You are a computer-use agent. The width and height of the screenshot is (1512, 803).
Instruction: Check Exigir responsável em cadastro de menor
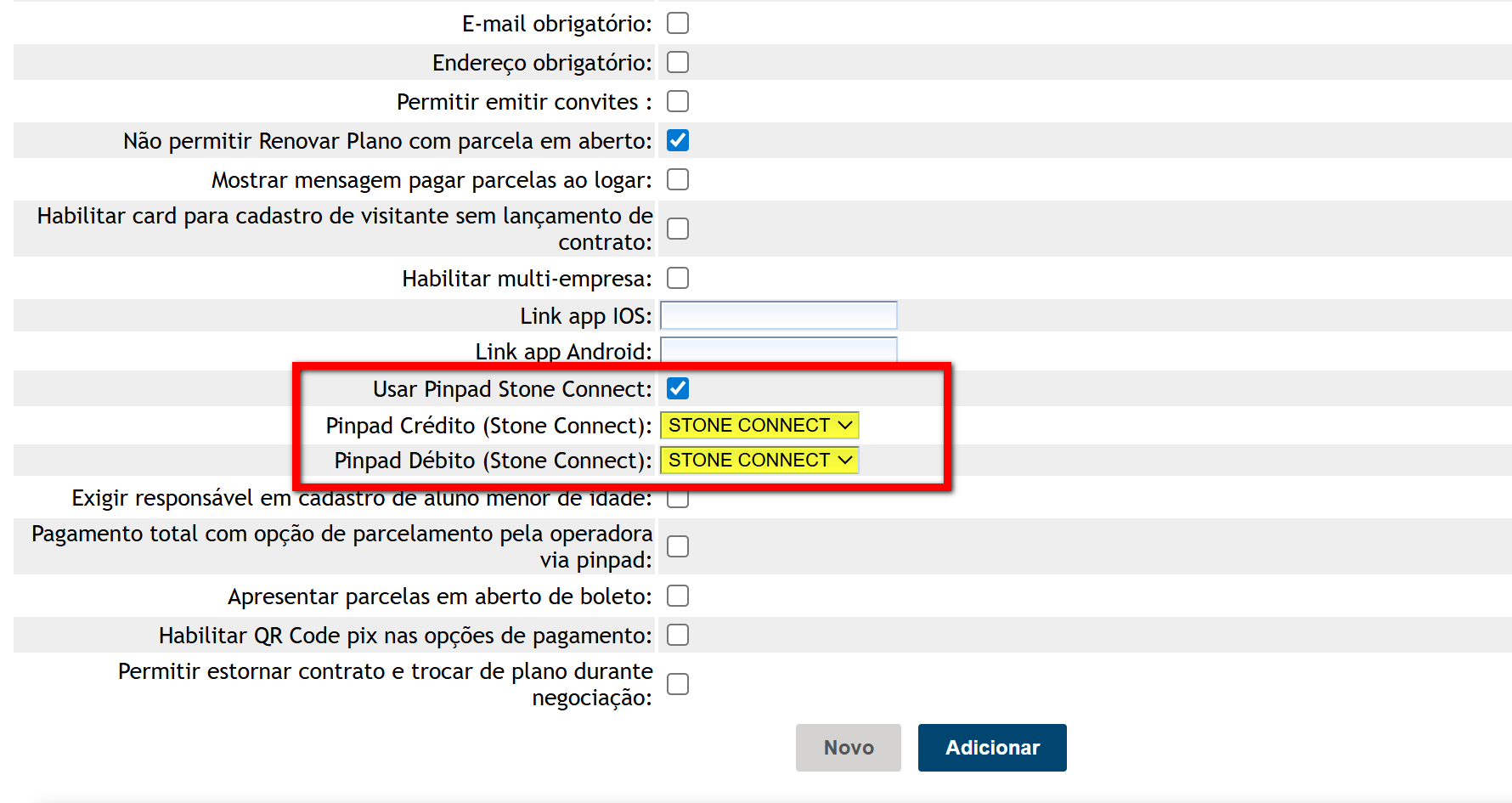[677, 500]
